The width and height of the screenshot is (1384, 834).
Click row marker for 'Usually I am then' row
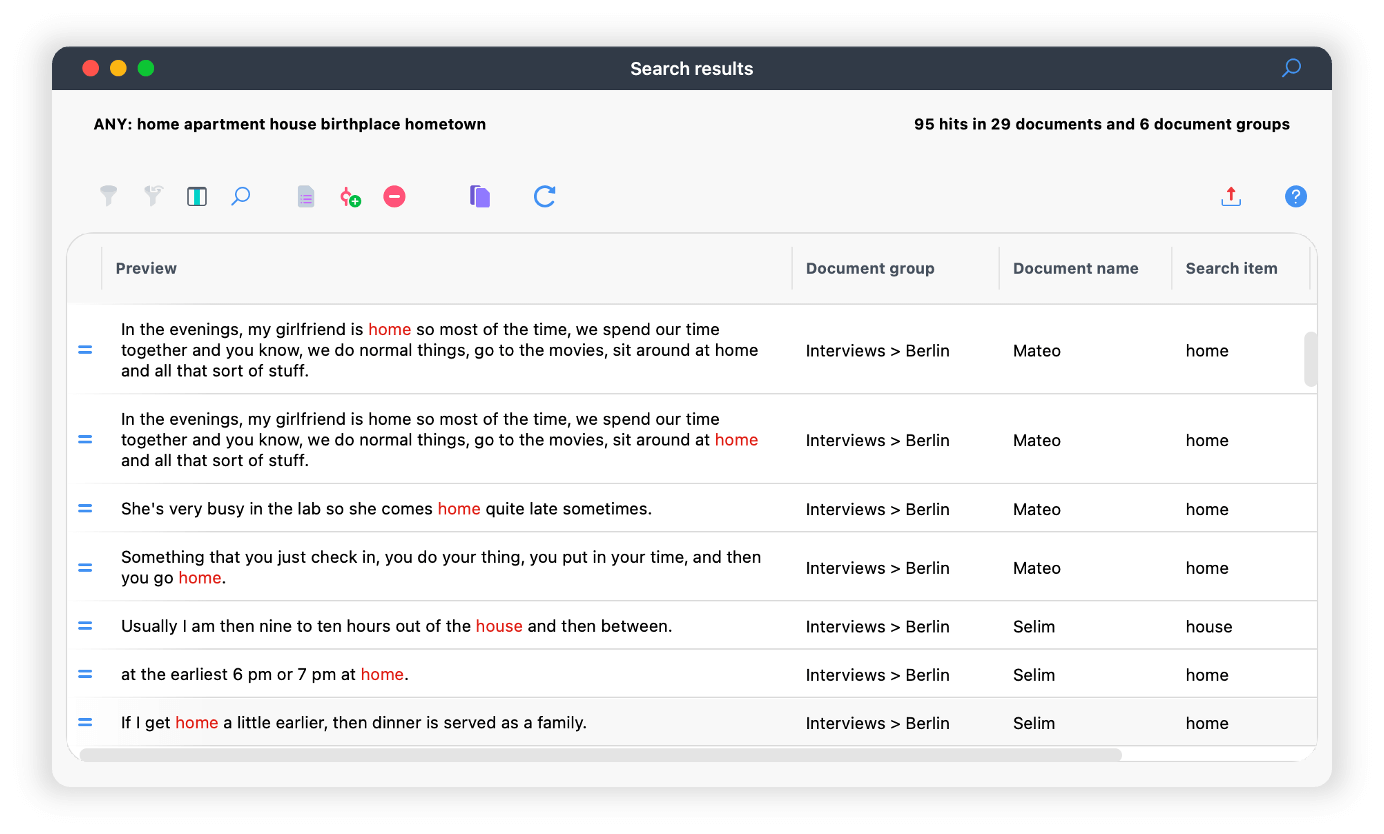click(85, 627)
